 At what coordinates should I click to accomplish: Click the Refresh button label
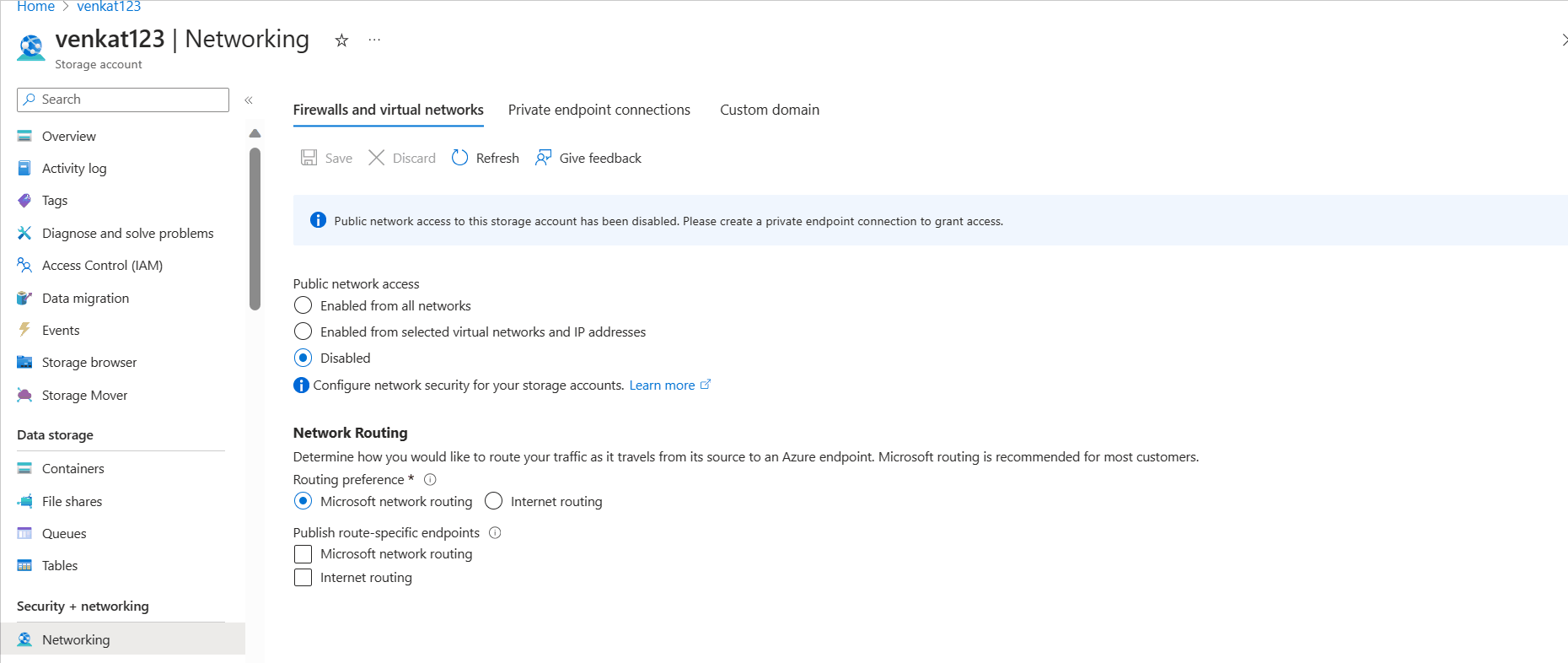pyautogui.click(x=497, y=158)
